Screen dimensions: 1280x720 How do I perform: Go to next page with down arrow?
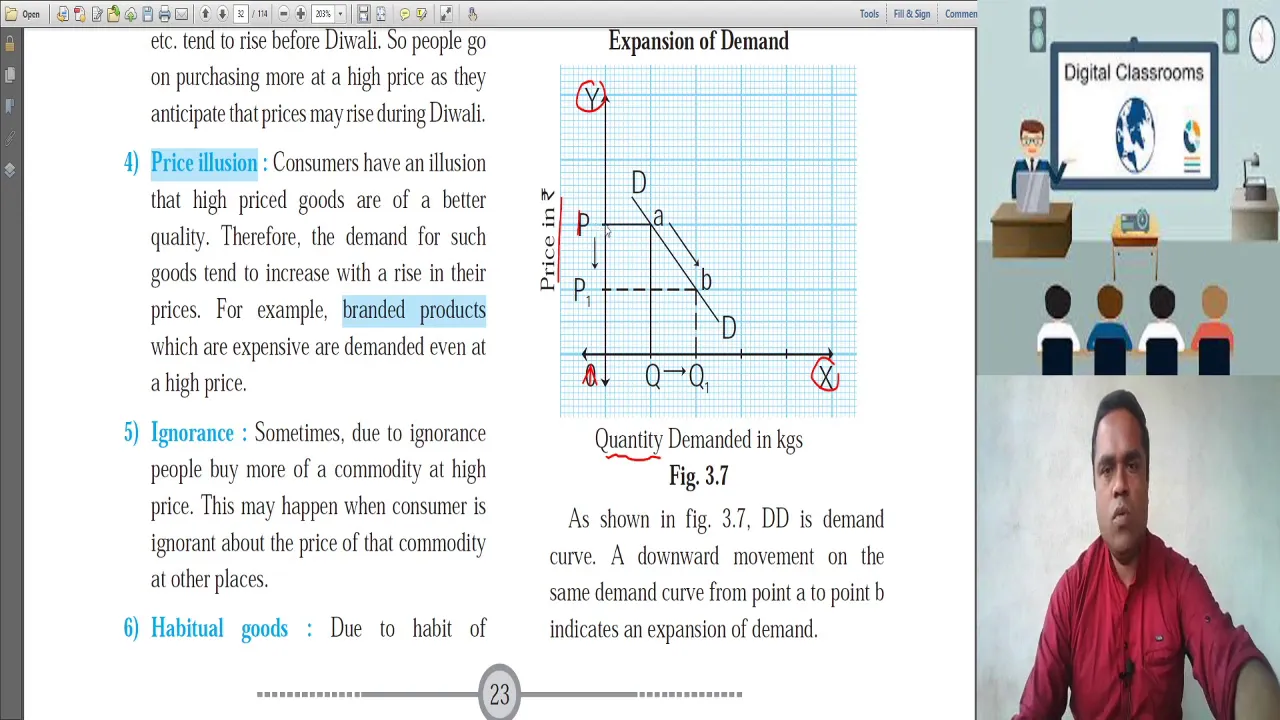pyautogui.click(x=222, y=14)
